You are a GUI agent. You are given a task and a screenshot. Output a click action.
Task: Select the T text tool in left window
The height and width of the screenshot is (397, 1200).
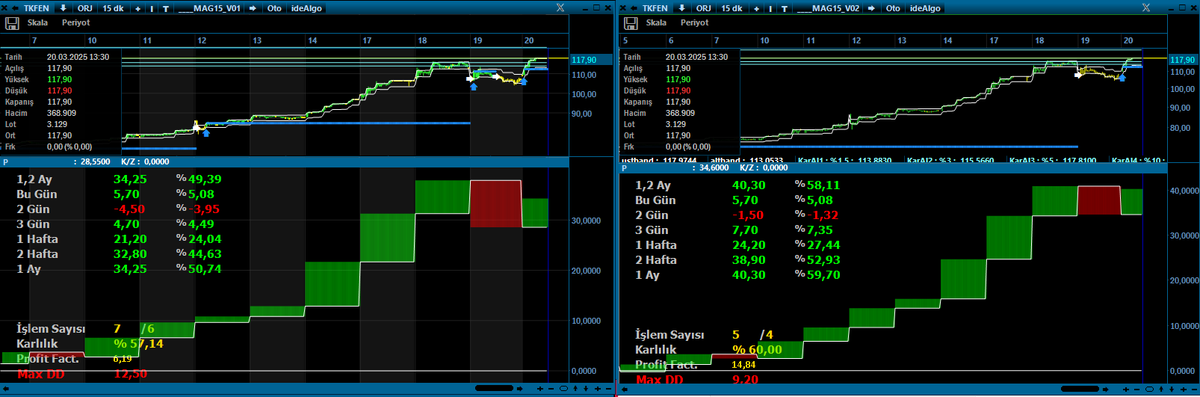166,9
